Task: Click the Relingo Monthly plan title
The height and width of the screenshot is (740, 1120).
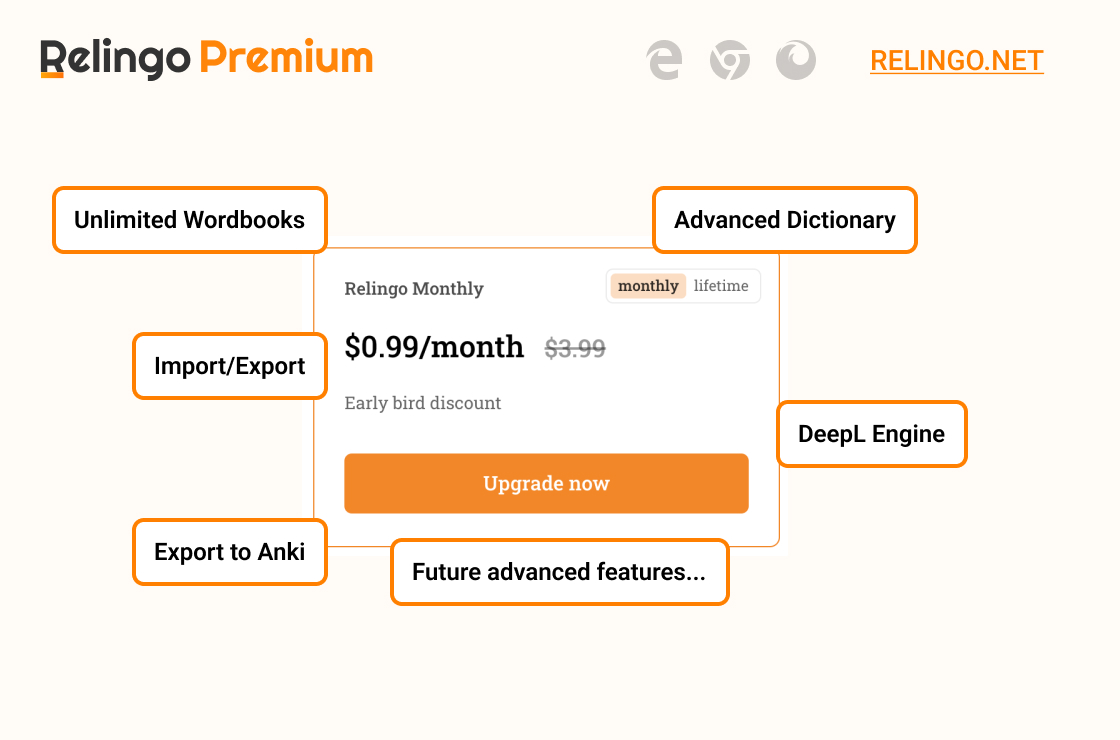Action: point(414,289)
